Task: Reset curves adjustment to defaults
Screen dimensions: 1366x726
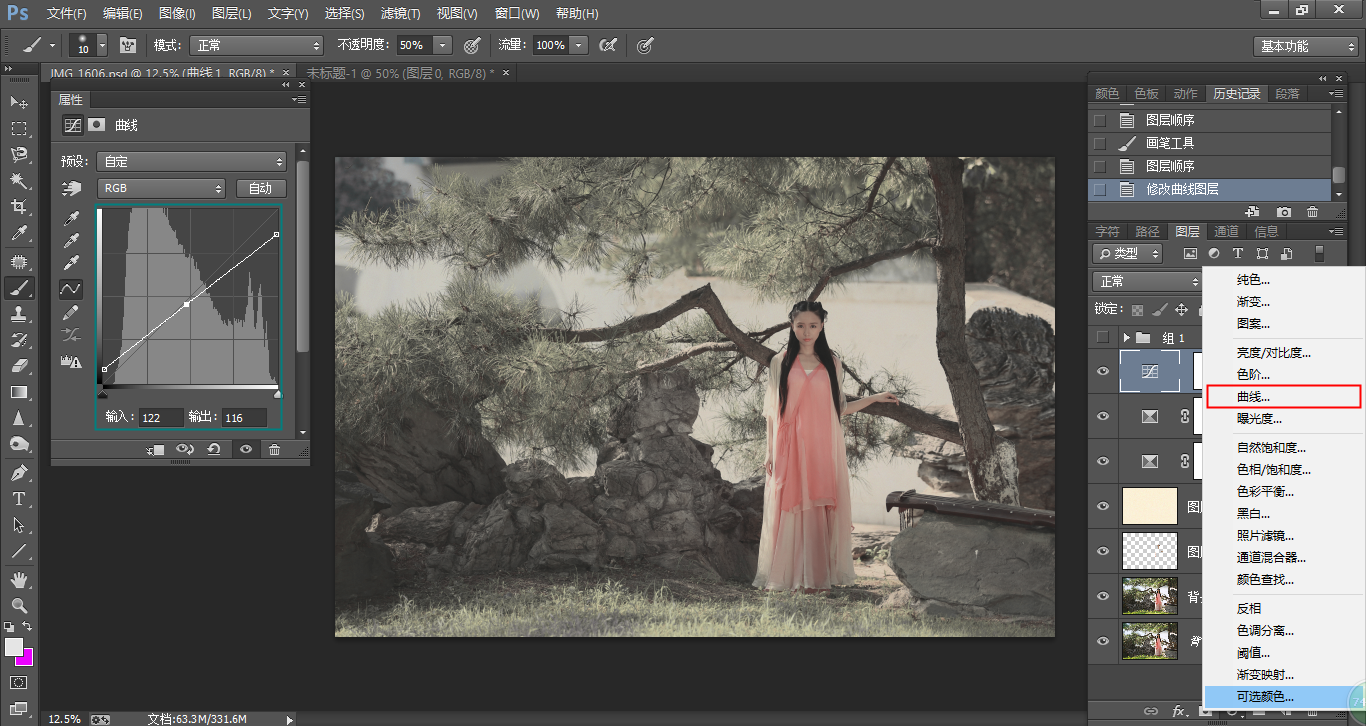Action: [214, 450]
